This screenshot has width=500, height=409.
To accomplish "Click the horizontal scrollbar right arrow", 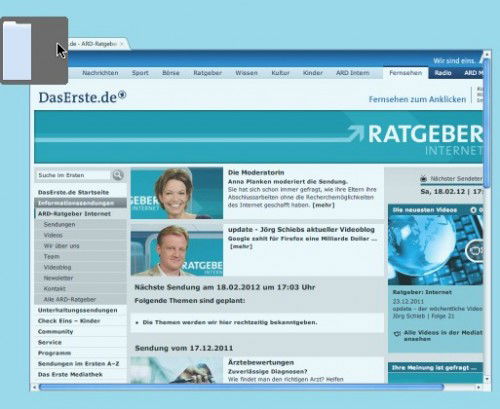I will click(478, 387).
